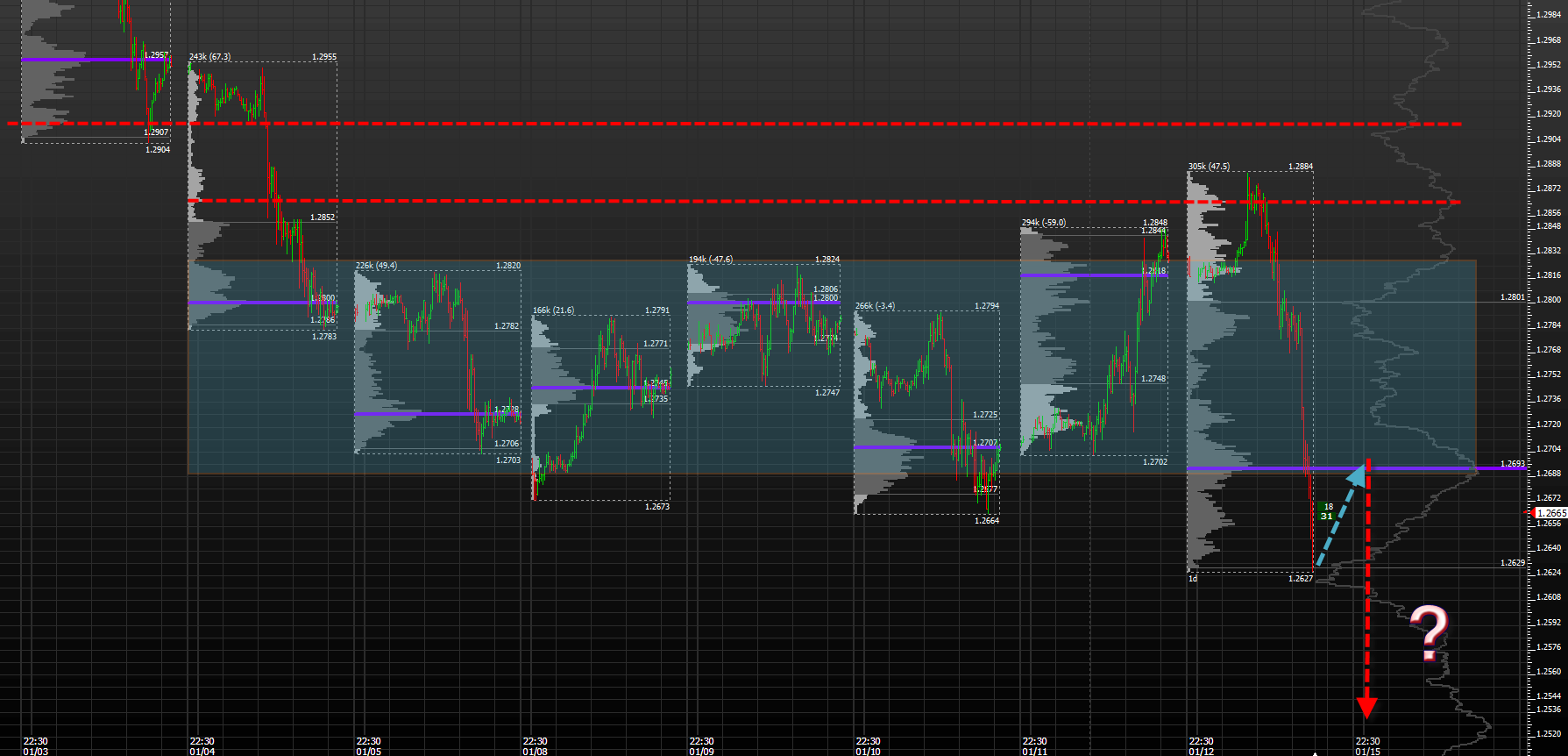1568x756 pixels.
Task: Select the "166k (21.6)" profile volume label
Action: tap(553, 310)
